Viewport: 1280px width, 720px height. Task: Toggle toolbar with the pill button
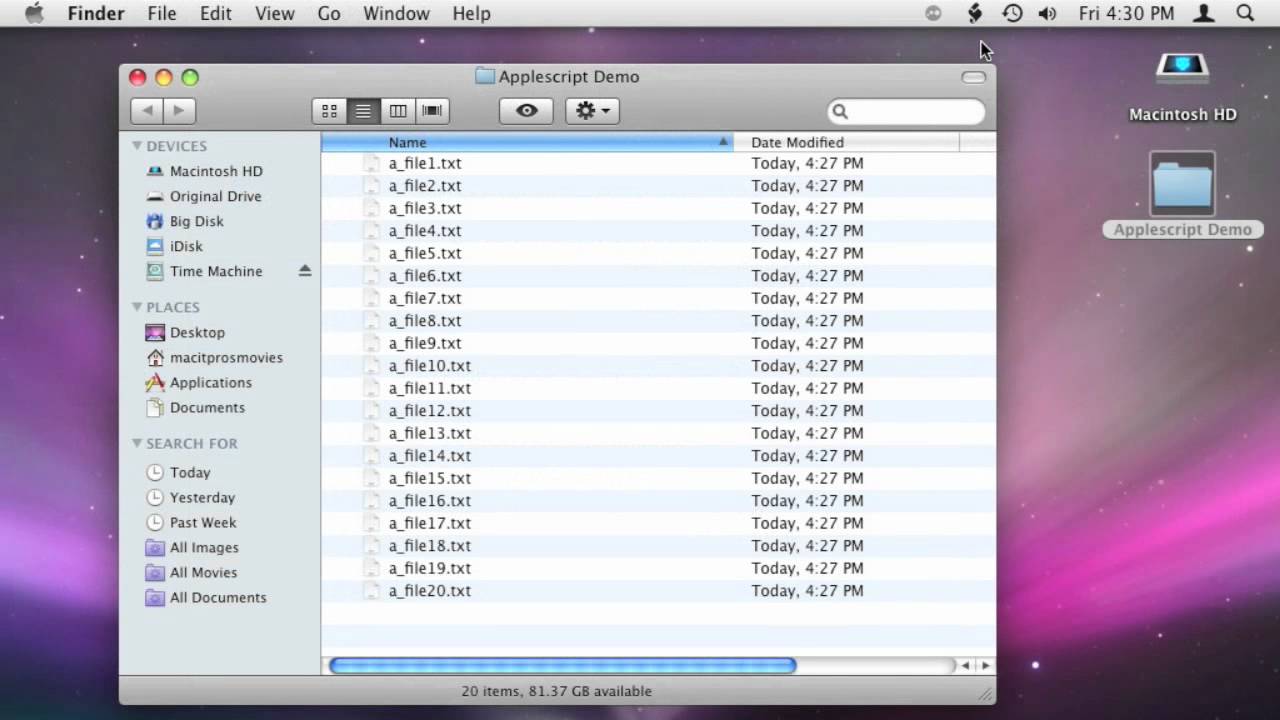[973, 77]
